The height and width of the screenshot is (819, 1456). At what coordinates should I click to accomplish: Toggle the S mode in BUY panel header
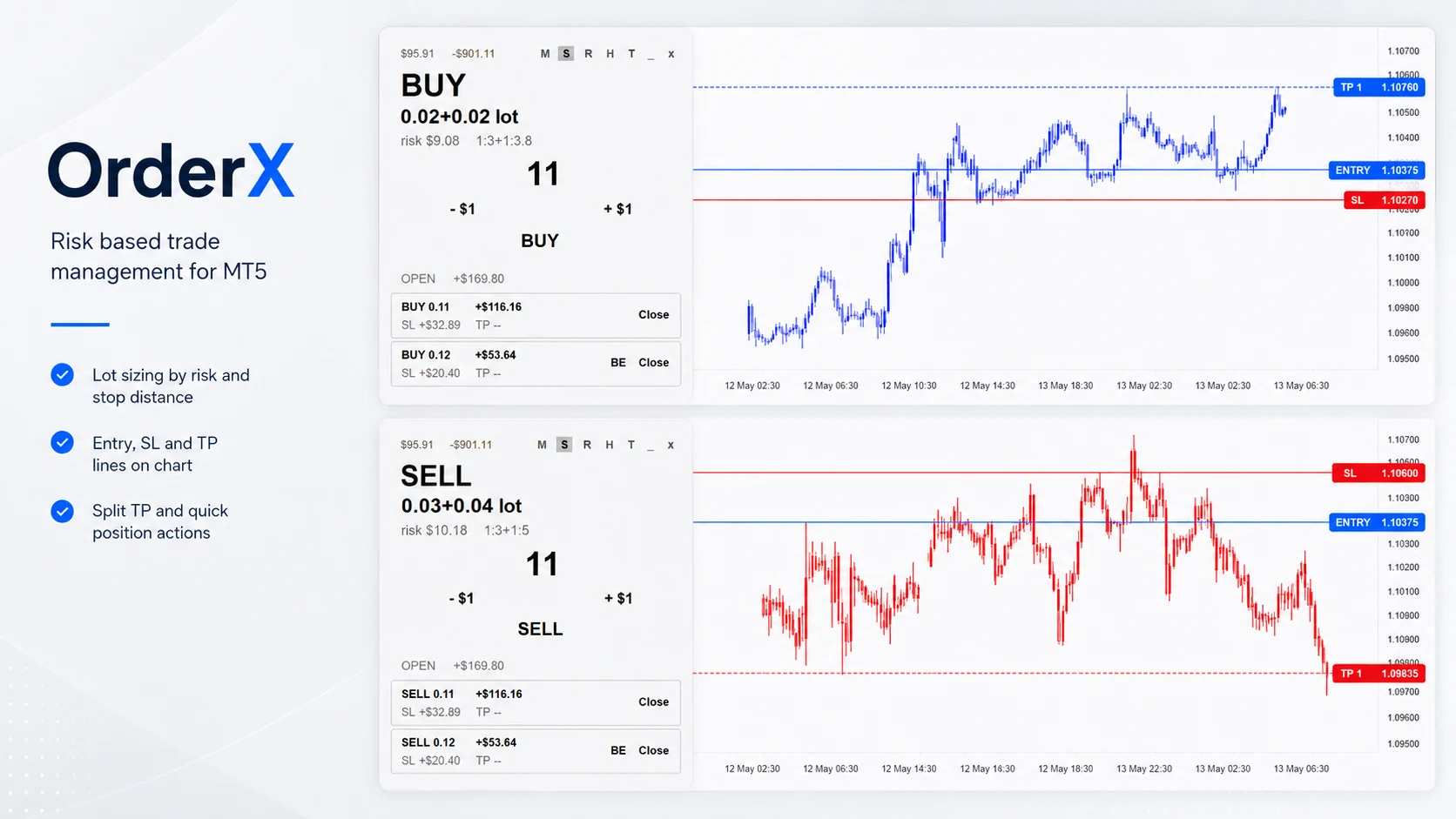tap(566, 54)
